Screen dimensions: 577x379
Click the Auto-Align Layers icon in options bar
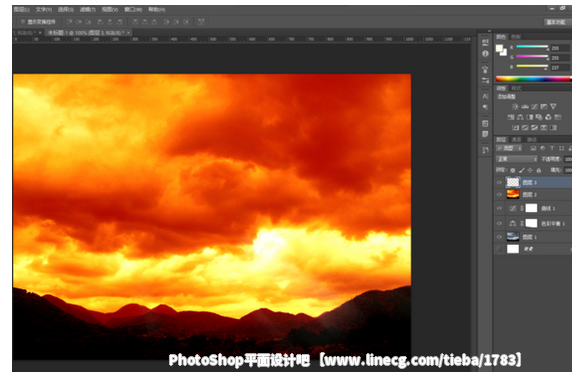pyautogui.click(x=201, y=22)
